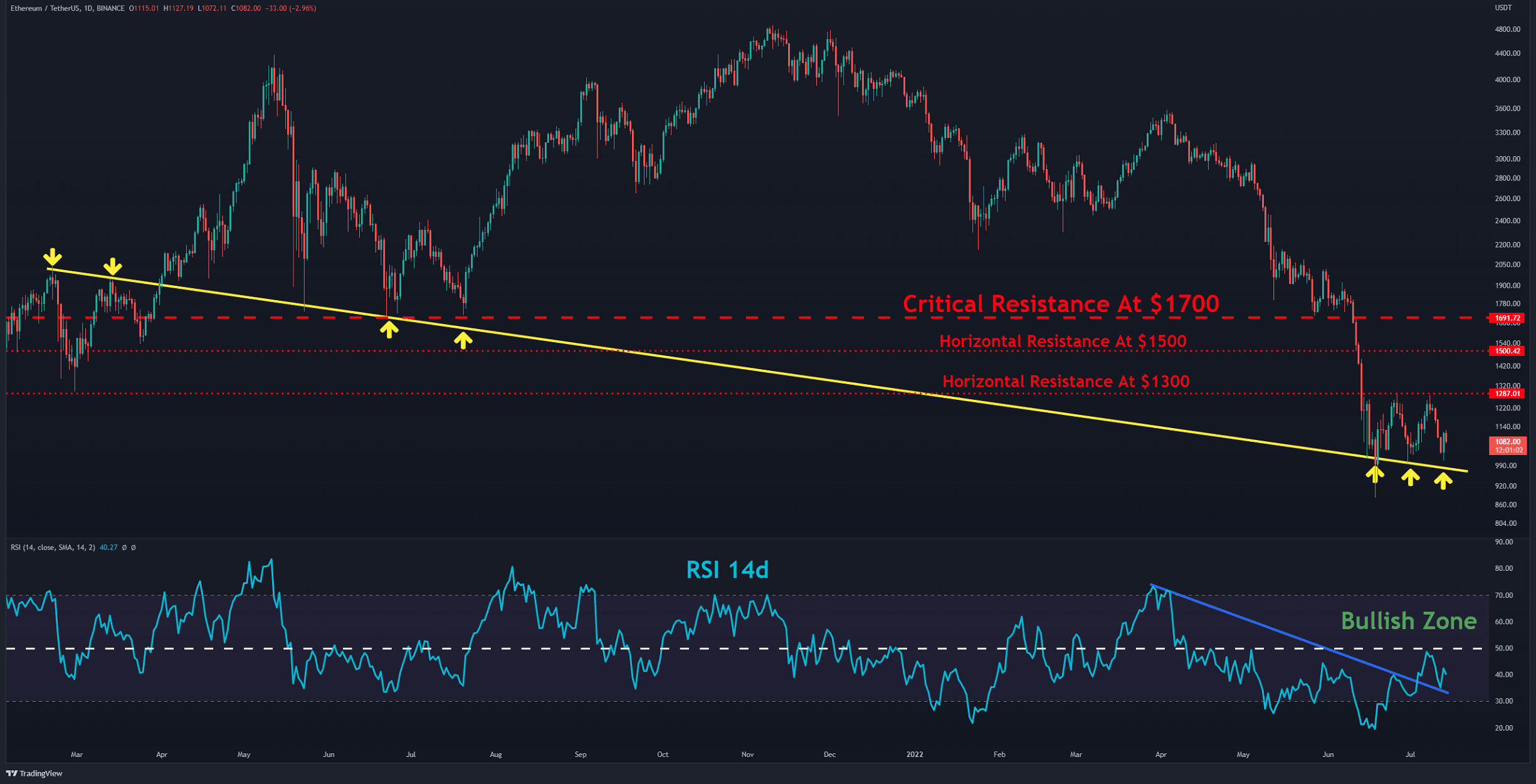Click the Feb time axis label
Viewport: 1536px width, 784px height.
tap(999, 755)
